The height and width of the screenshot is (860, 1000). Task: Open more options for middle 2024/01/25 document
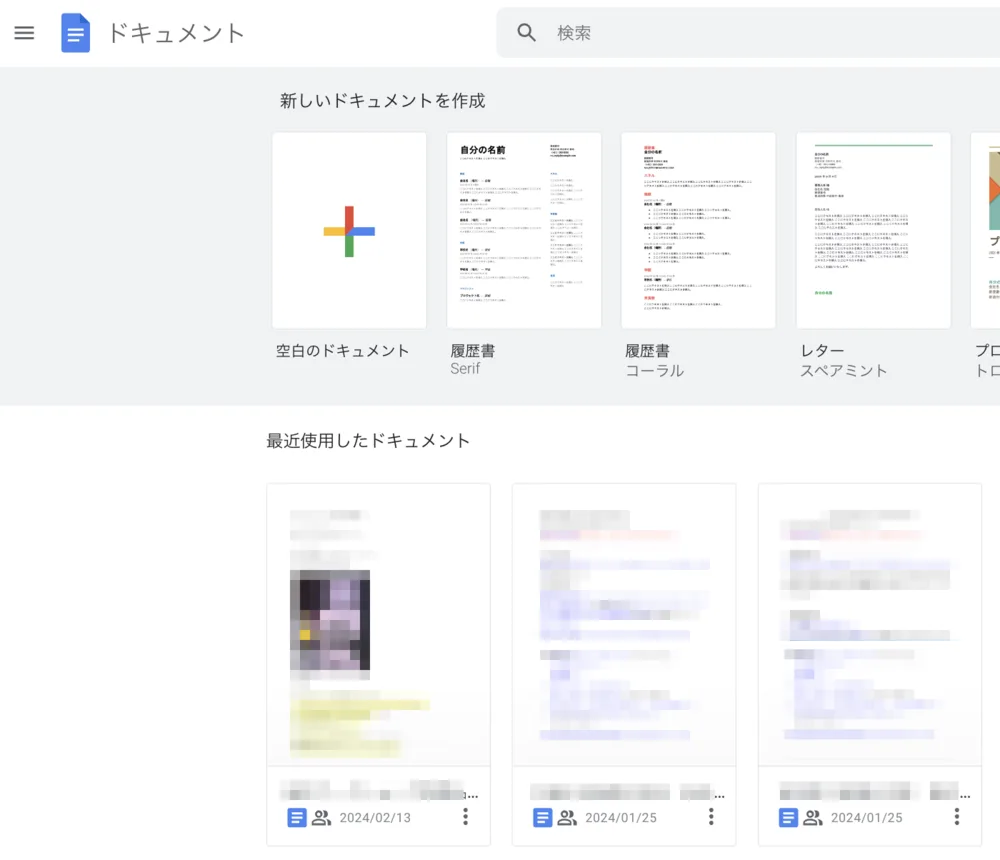(x=711, y=817)
